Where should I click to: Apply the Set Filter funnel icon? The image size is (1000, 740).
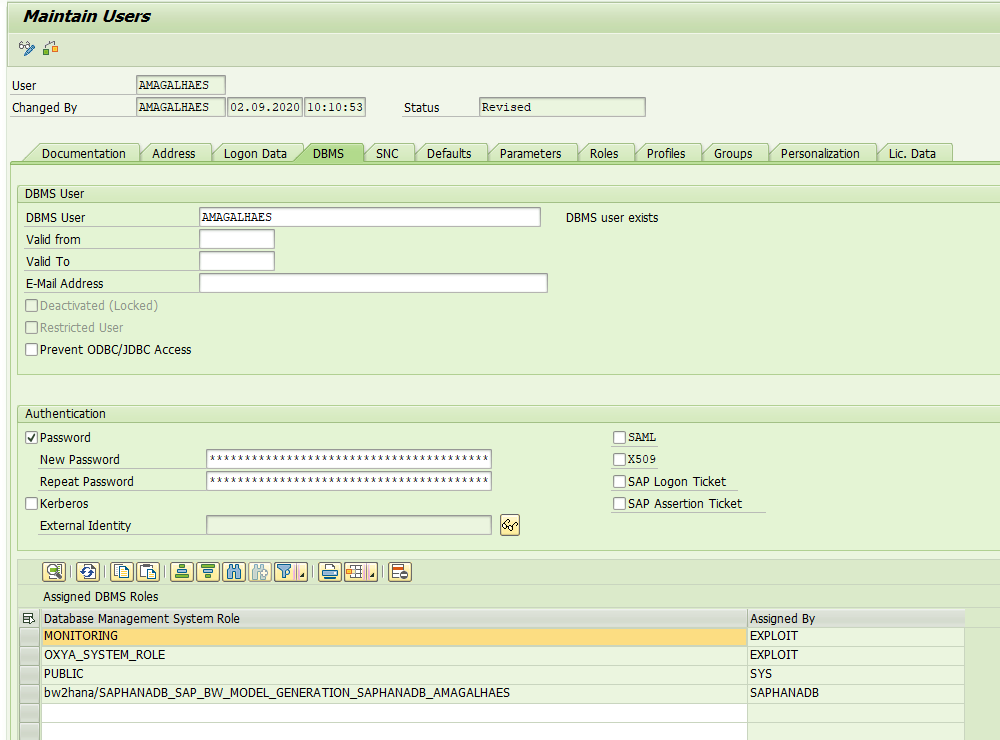(x=284, y=572)
